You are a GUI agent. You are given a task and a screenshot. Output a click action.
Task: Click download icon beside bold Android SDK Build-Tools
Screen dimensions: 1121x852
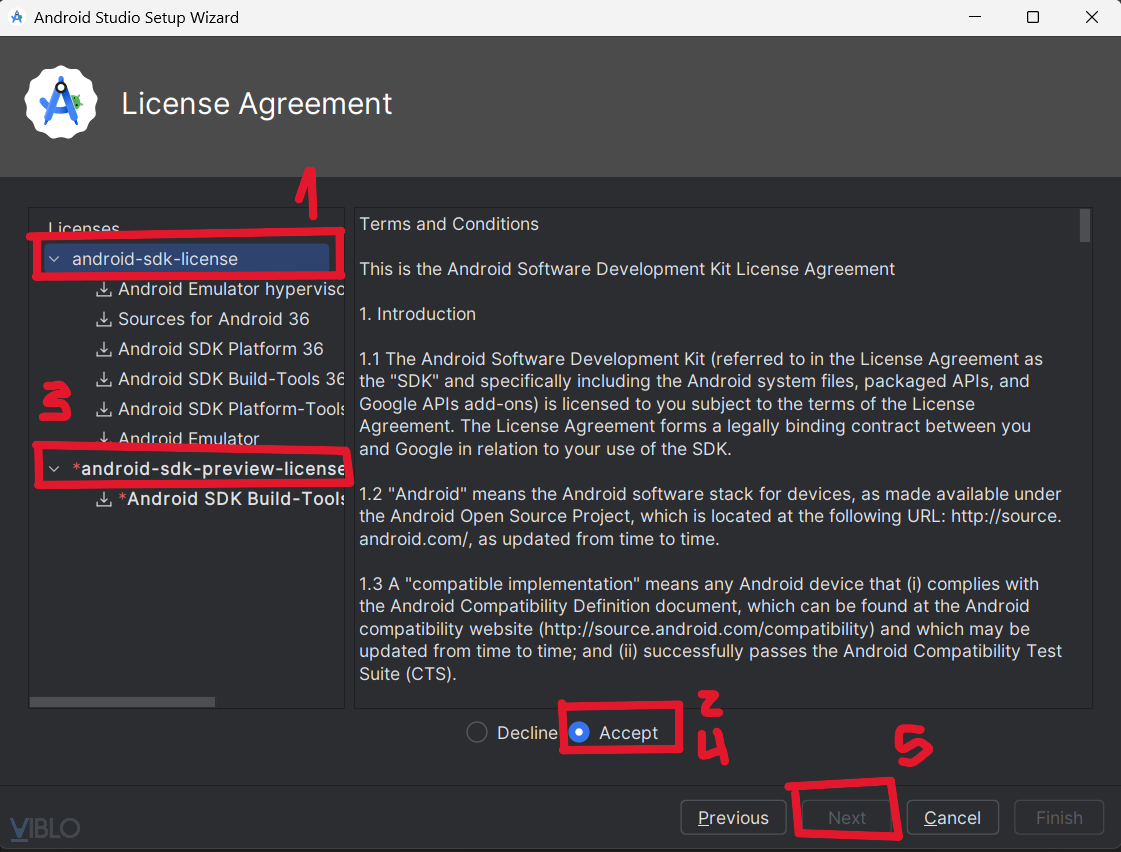click(x=103, y=499)
